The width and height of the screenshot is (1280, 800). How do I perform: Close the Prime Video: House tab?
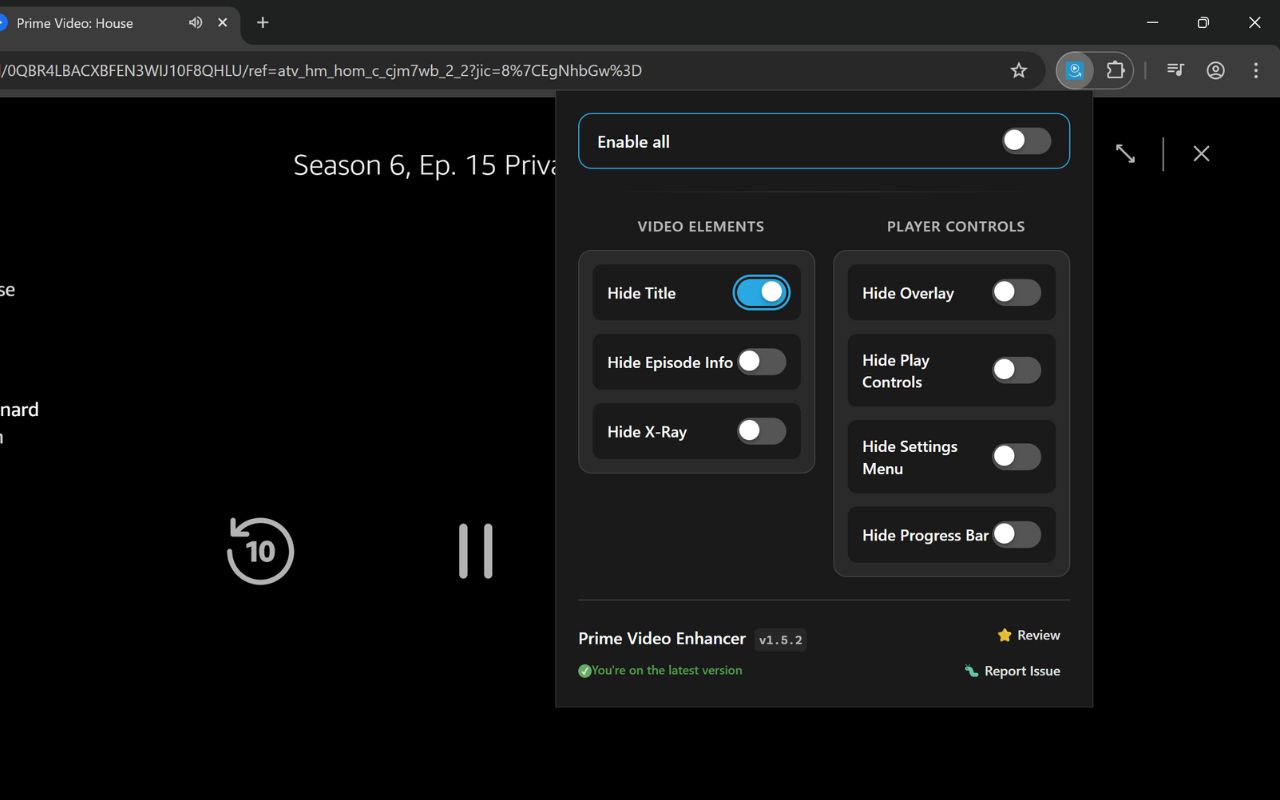click(222, 22)
